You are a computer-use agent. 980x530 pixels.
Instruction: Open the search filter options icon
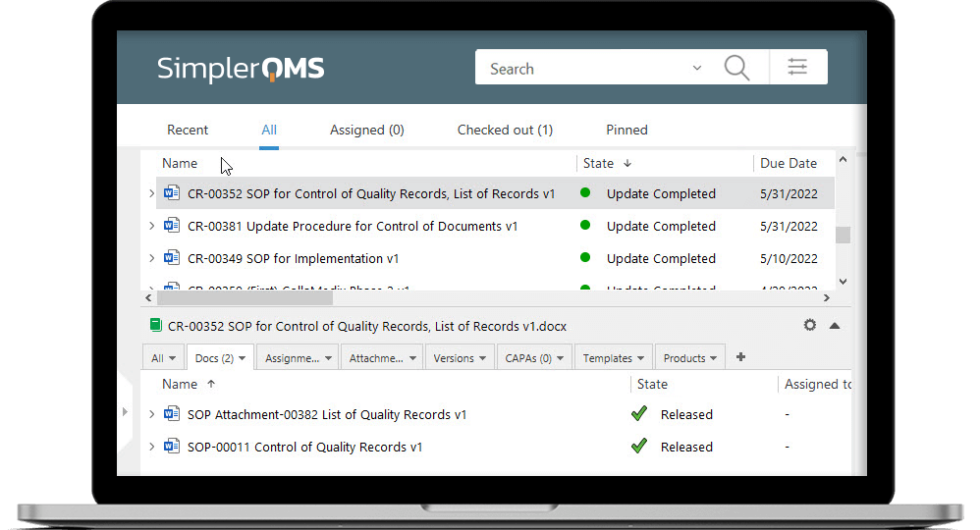pyautogui.click(x=797, y=68)
